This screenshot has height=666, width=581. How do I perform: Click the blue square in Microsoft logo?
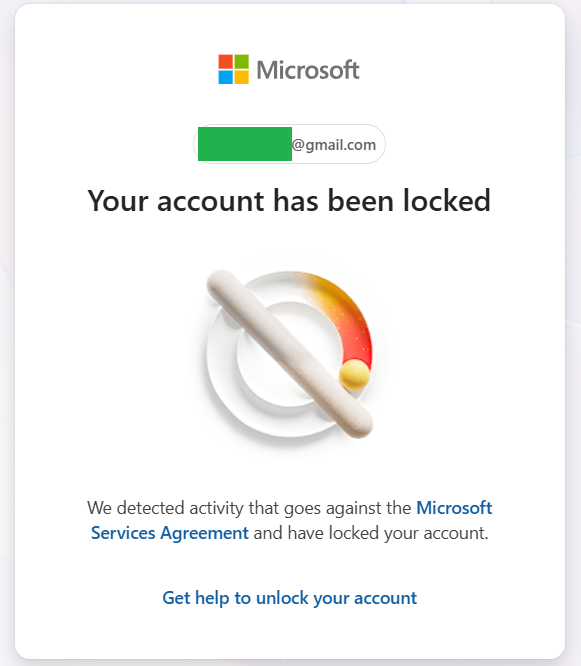(x=226, y=77)
